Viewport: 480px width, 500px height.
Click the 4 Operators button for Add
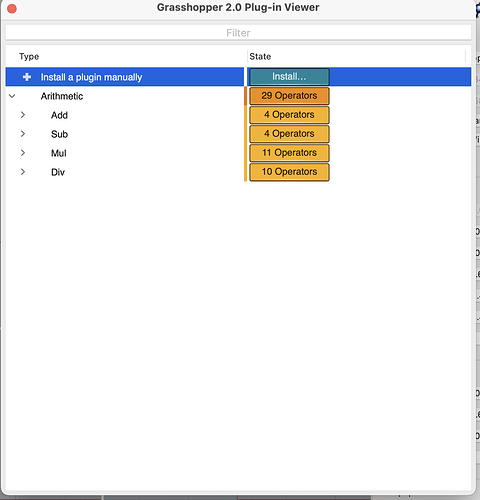click(x=289, y=115)
